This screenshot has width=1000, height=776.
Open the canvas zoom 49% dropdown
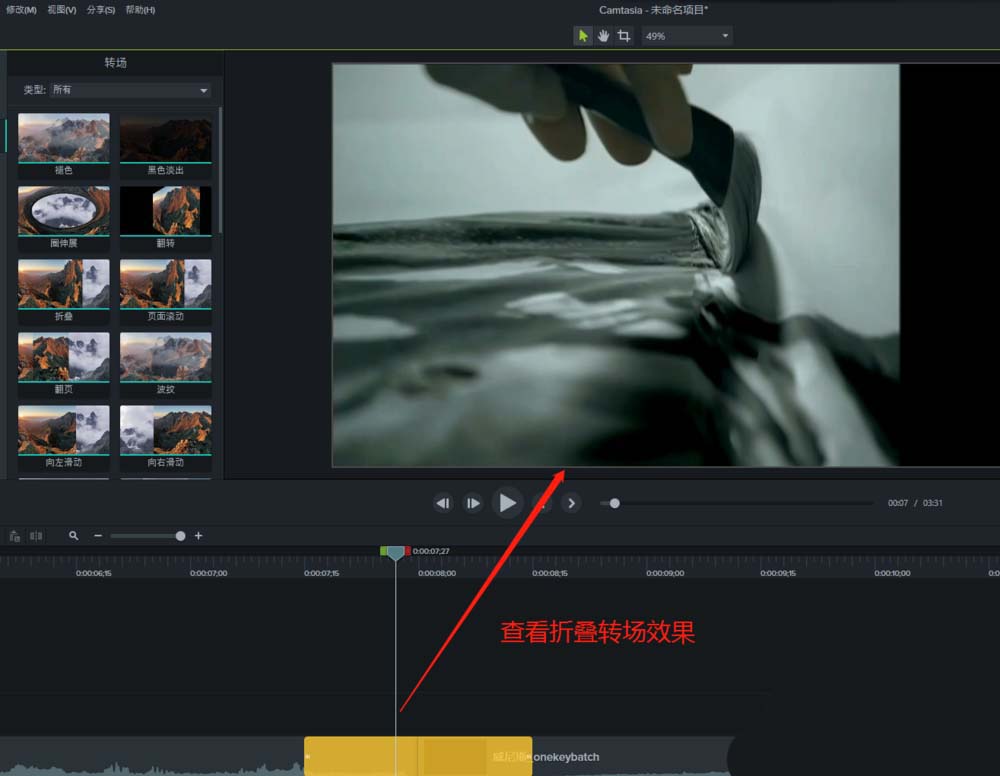[687, 36]
